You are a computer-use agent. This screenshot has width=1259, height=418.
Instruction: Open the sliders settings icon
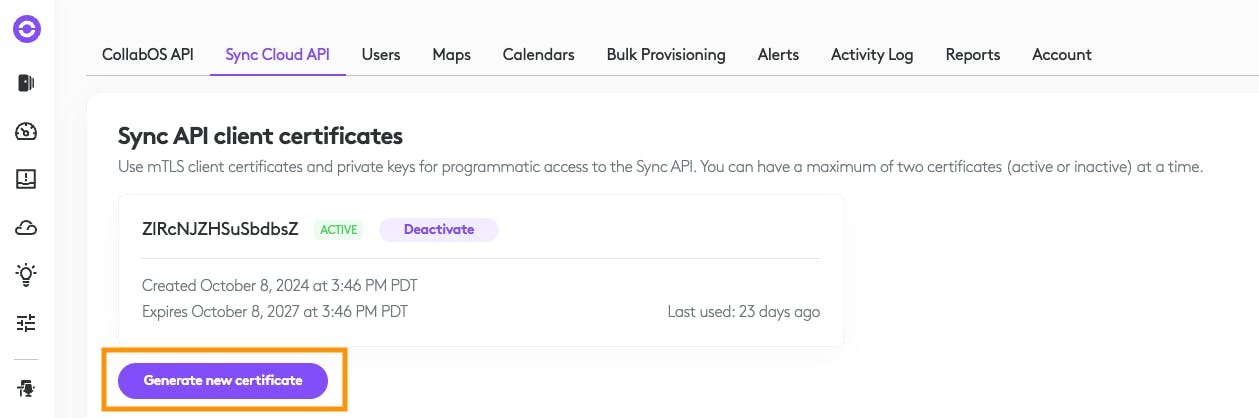[x=27, y=322]
